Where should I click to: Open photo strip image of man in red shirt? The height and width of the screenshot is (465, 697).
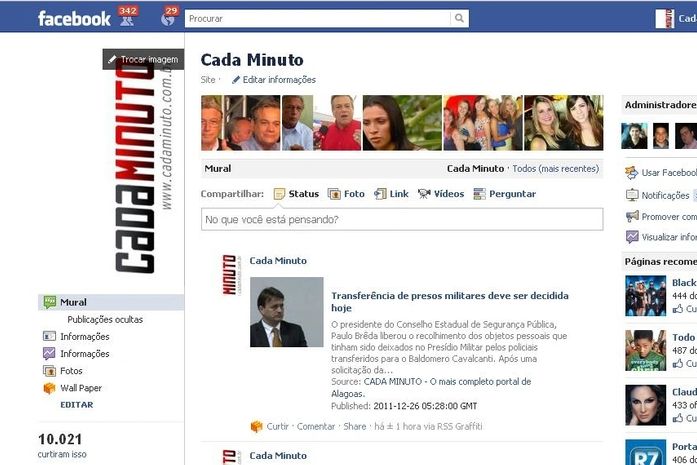pyautogui.click(x=321, y=123)
